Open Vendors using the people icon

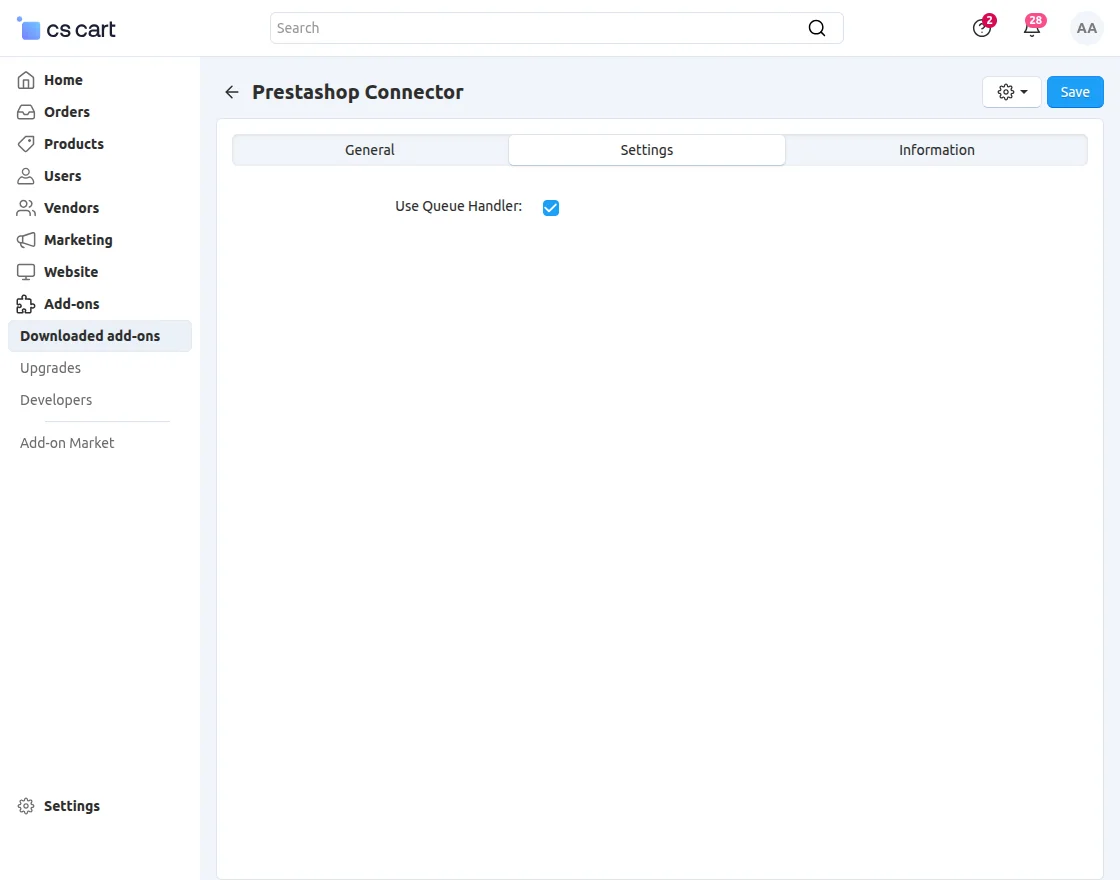(24, 207)
